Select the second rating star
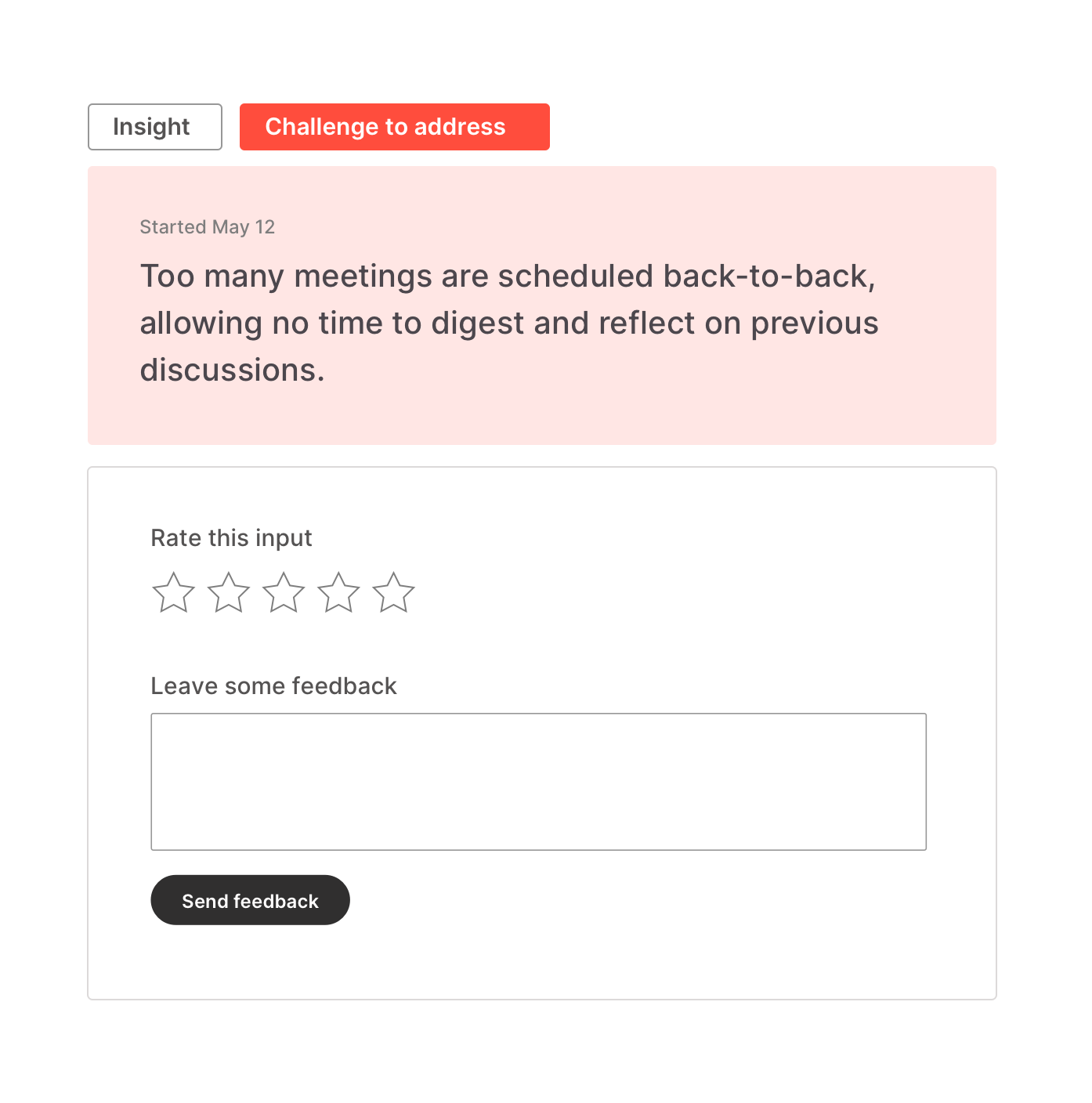This screenshot has width=1092, height=1103. (x=229, y=592)
